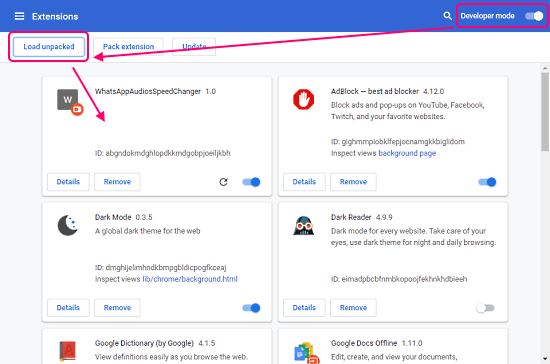Turn off Developer mode toggle
550x364 pixels.
(x=534, y=16)
